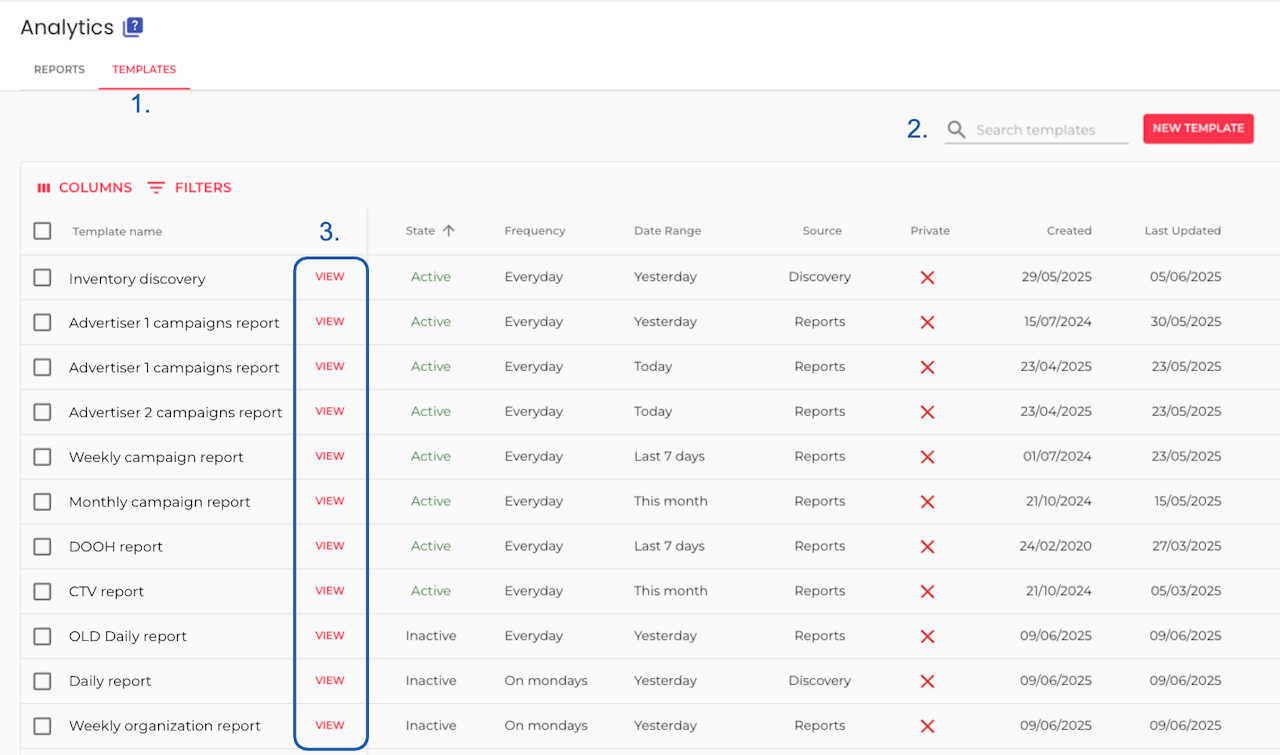Open the Columns selector icon
This screenshot has width=1280, height=755.
(43, 188)
